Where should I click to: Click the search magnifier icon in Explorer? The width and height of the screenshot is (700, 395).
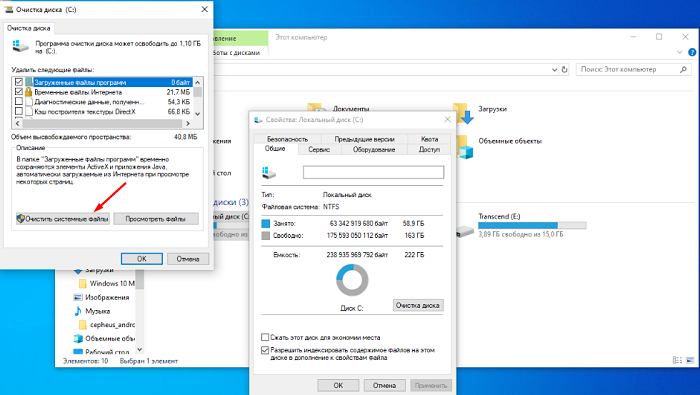(683, 69)
